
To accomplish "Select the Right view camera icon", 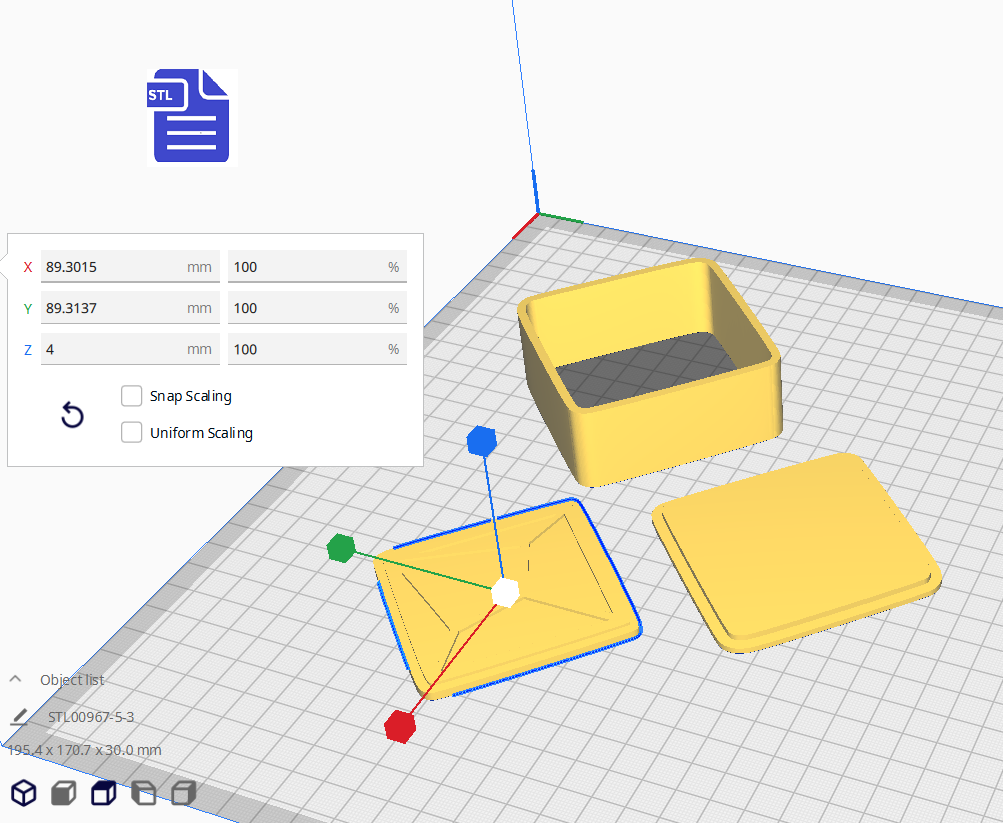I will [x=183, y=794].
